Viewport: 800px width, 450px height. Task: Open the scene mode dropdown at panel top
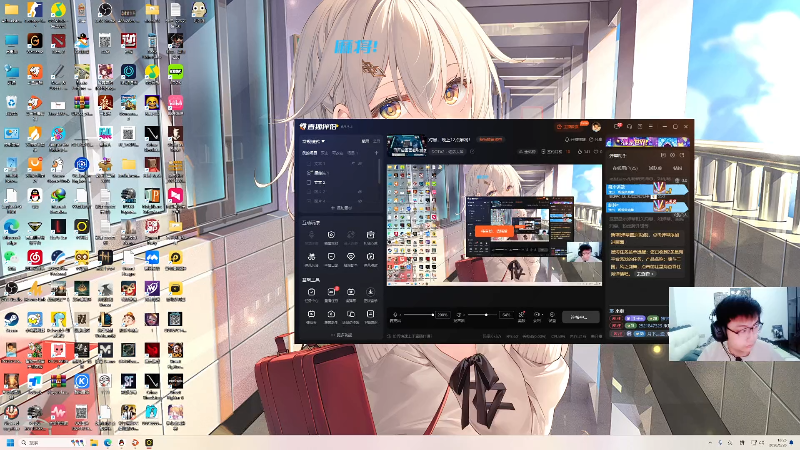tap(313, 141)
